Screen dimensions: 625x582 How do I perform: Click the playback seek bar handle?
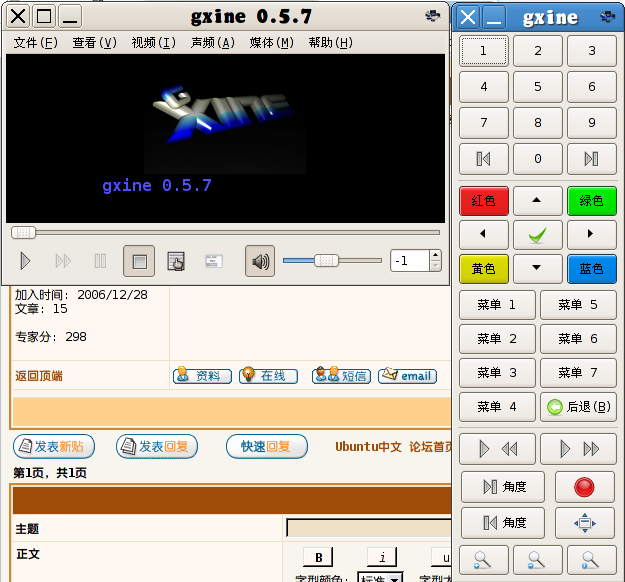coord(24,232)
